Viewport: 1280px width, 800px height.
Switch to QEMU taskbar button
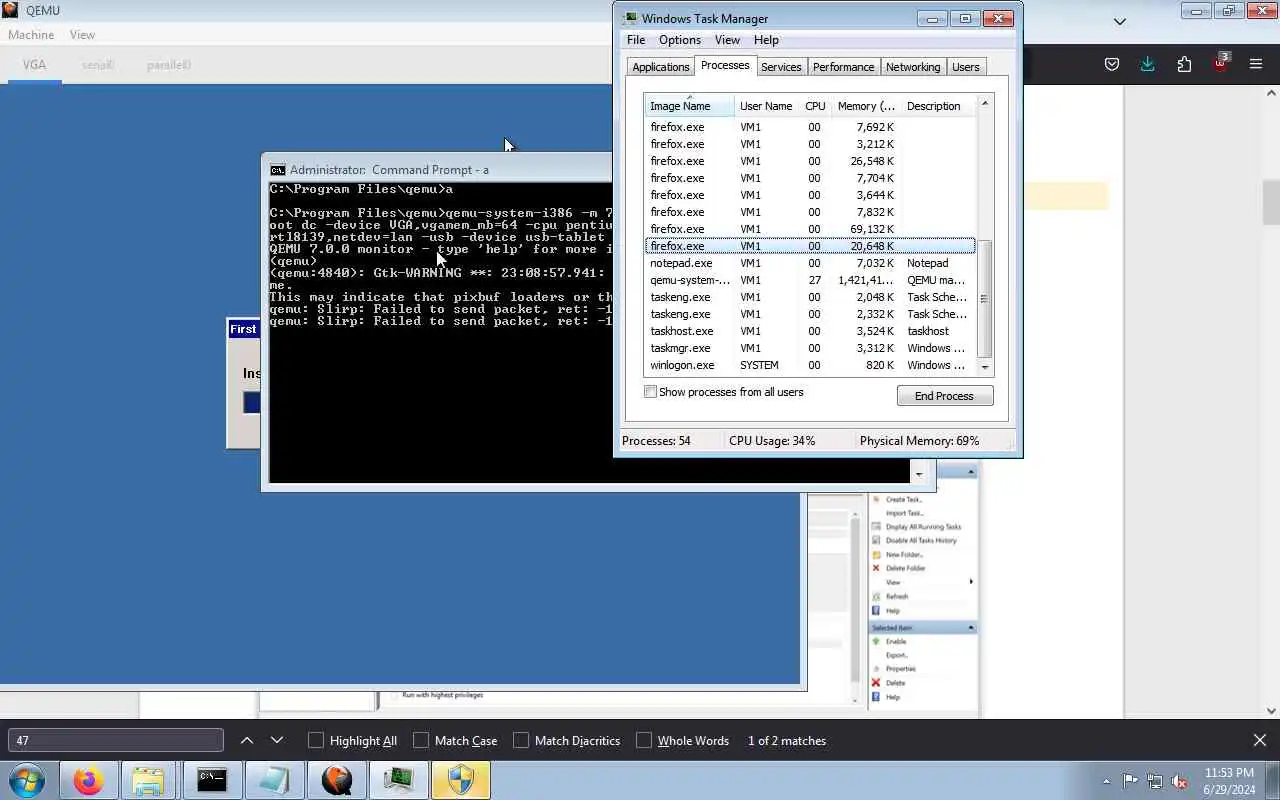point(337,780)
